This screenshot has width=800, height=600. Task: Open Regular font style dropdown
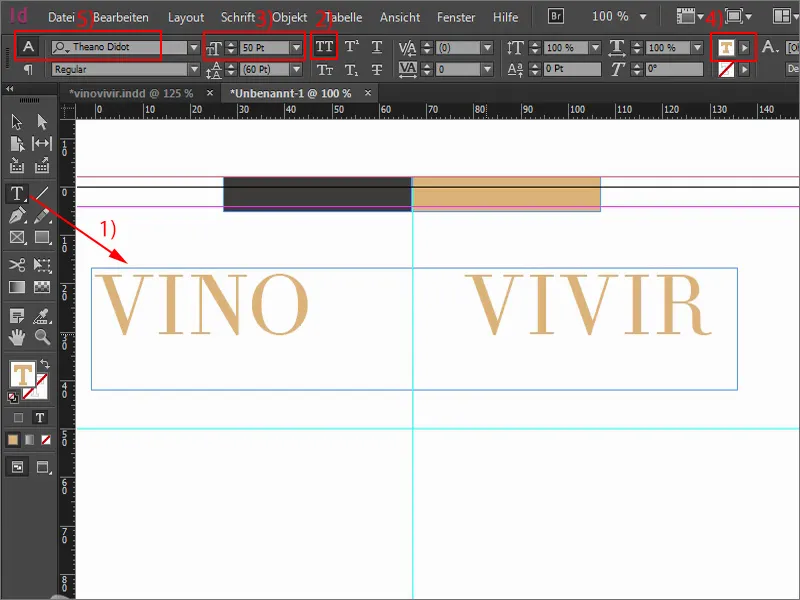(x=194, y=69)
